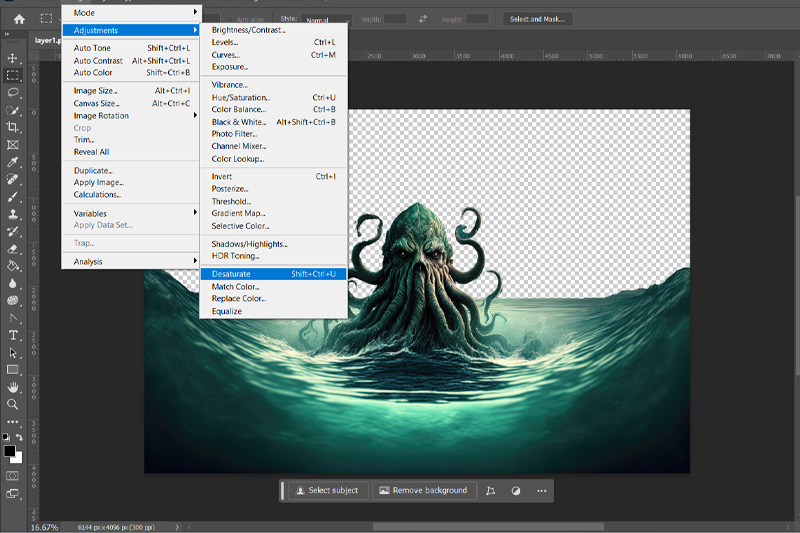This screenshot has height=533, width=800.
Task: Choose the Type tool
Action: [13, 335]
